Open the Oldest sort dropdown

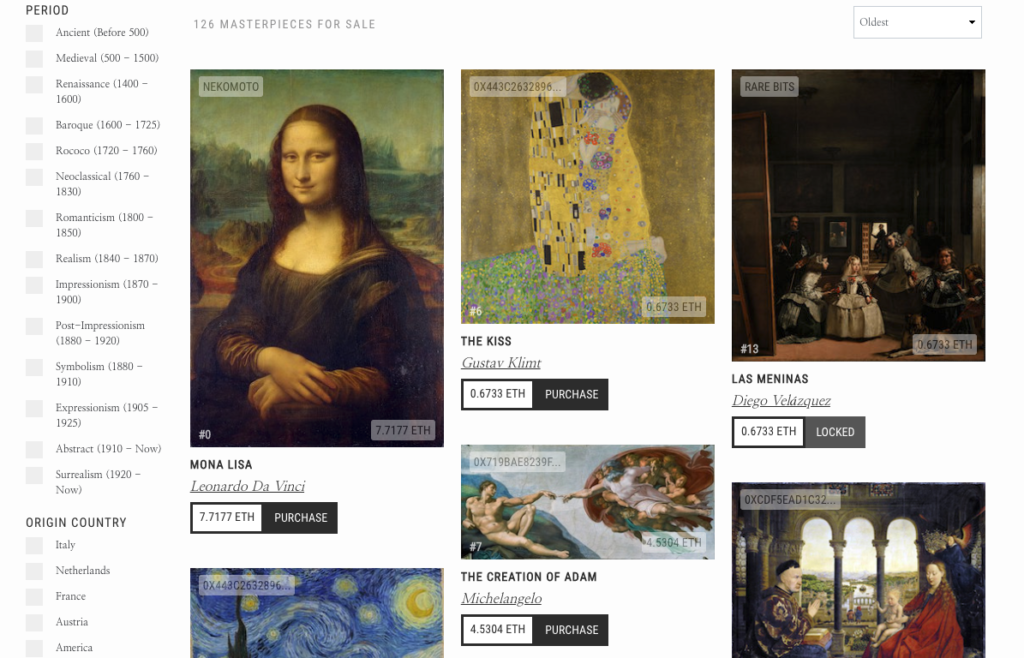pos(917,22)
